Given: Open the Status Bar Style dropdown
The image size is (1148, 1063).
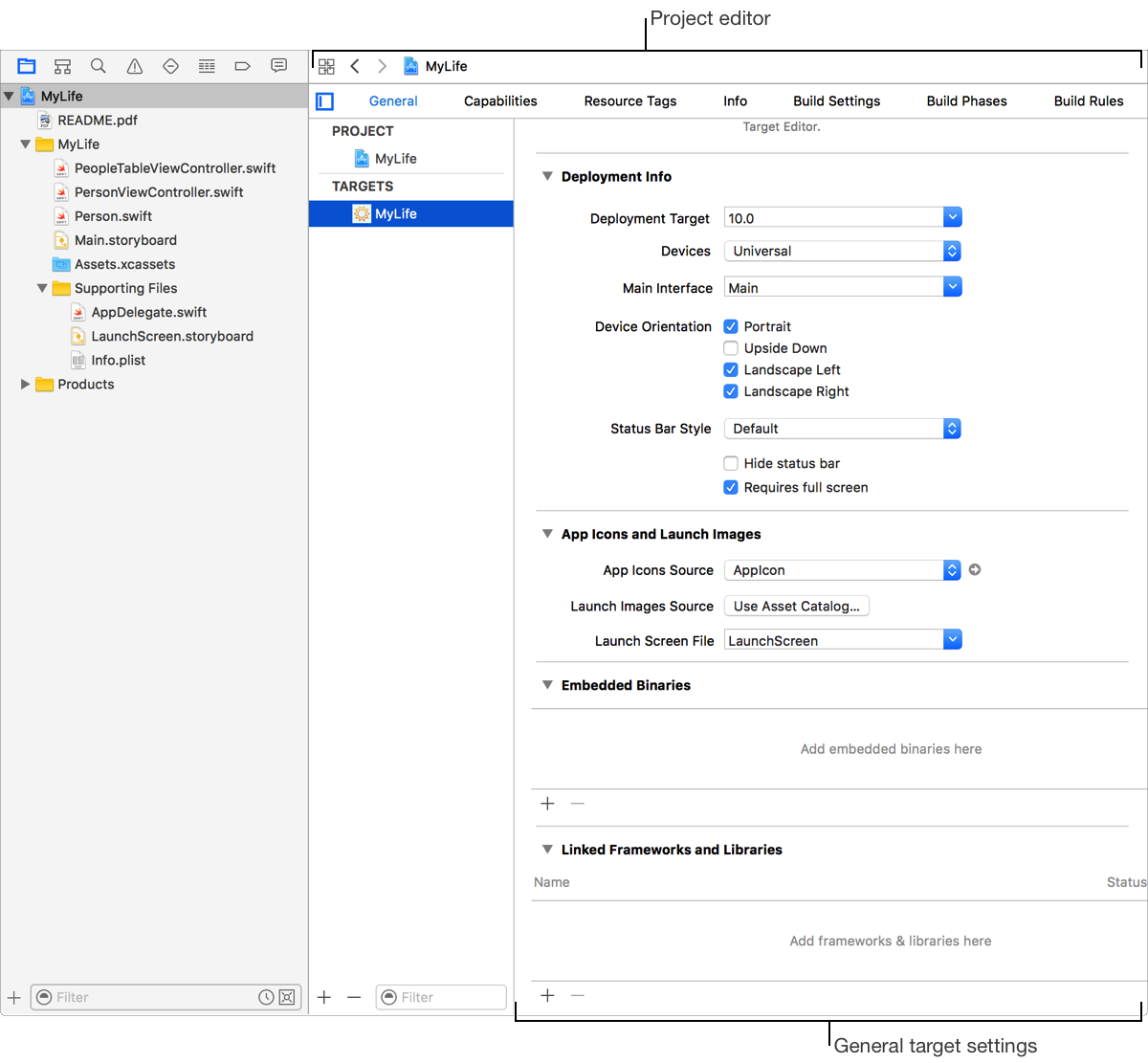Looking at the screenshot, I should 842,429.
